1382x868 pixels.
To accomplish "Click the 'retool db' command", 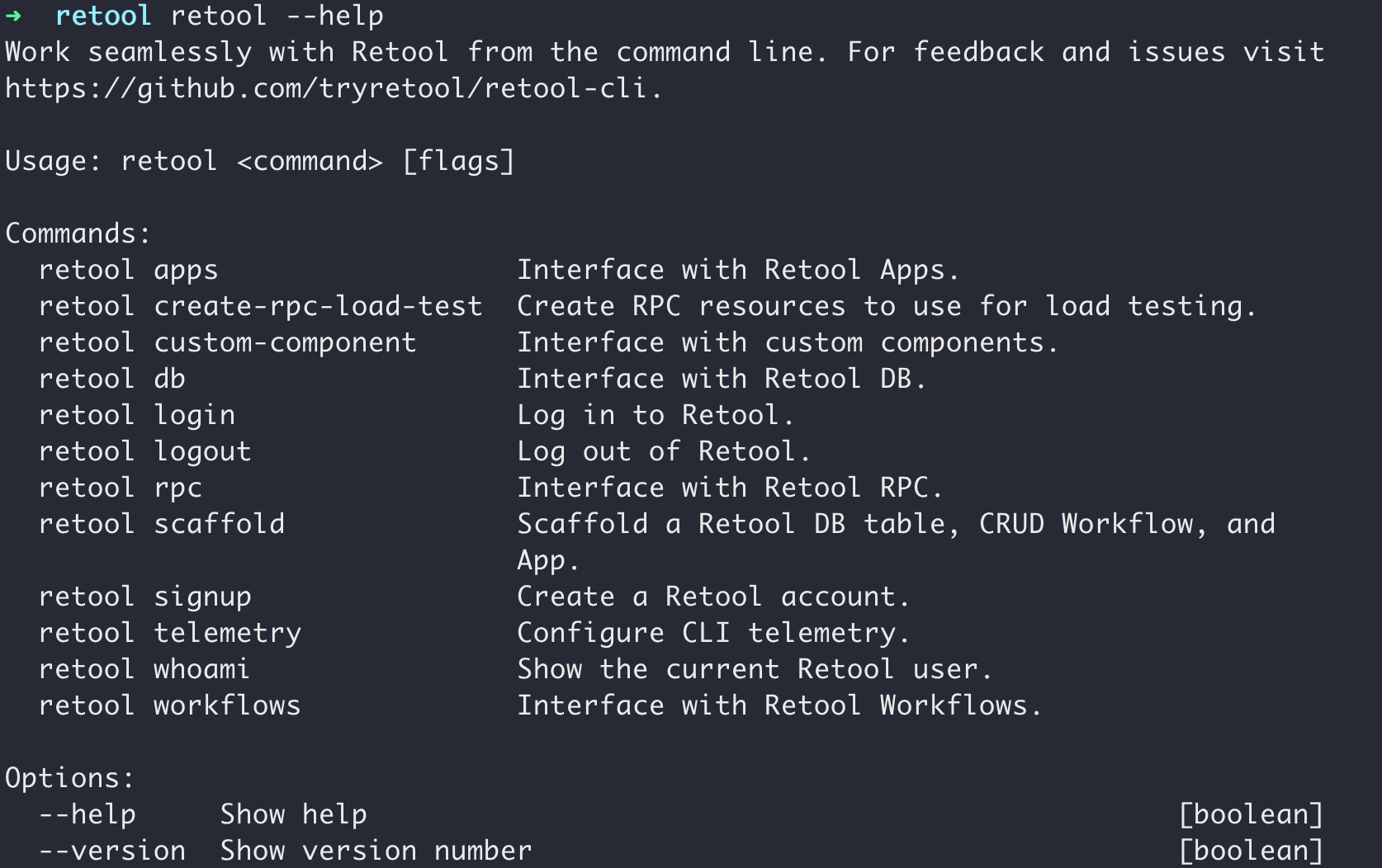I will 111,379.
